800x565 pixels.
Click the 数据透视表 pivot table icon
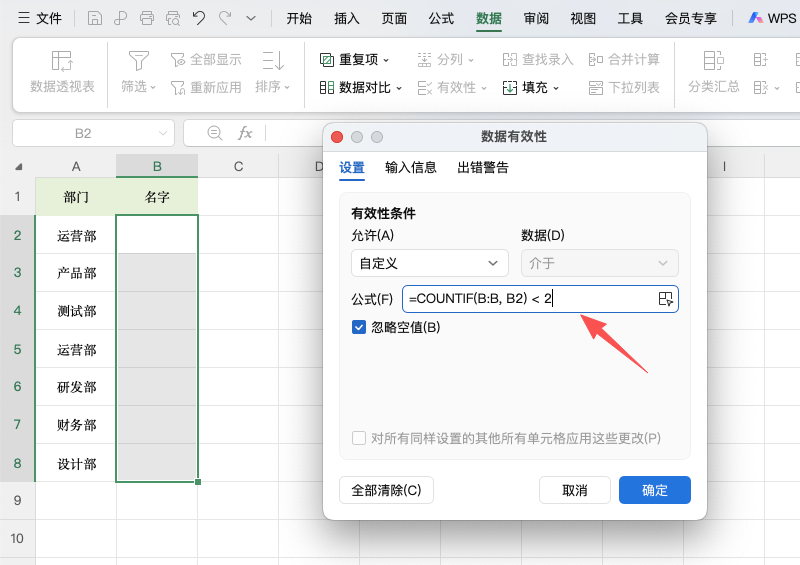tap(62, 61)
